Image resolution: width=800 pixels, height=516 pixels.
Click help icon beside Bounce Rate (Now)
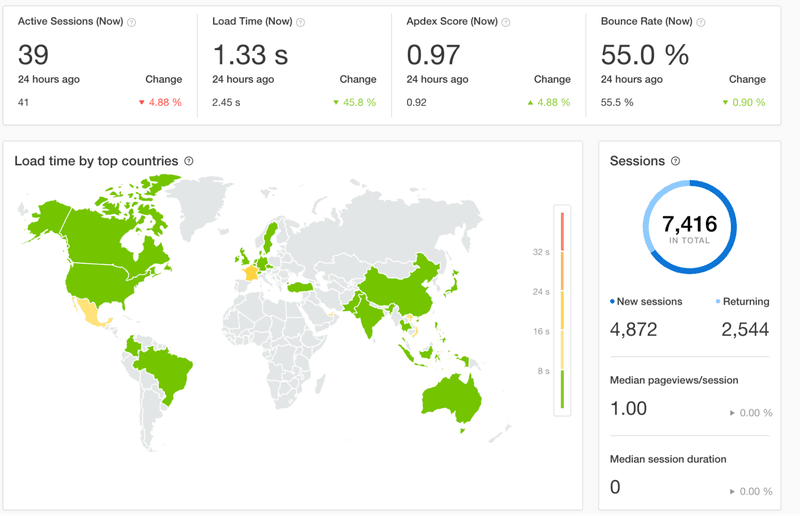pyautogui.click(x=699, y=22)
